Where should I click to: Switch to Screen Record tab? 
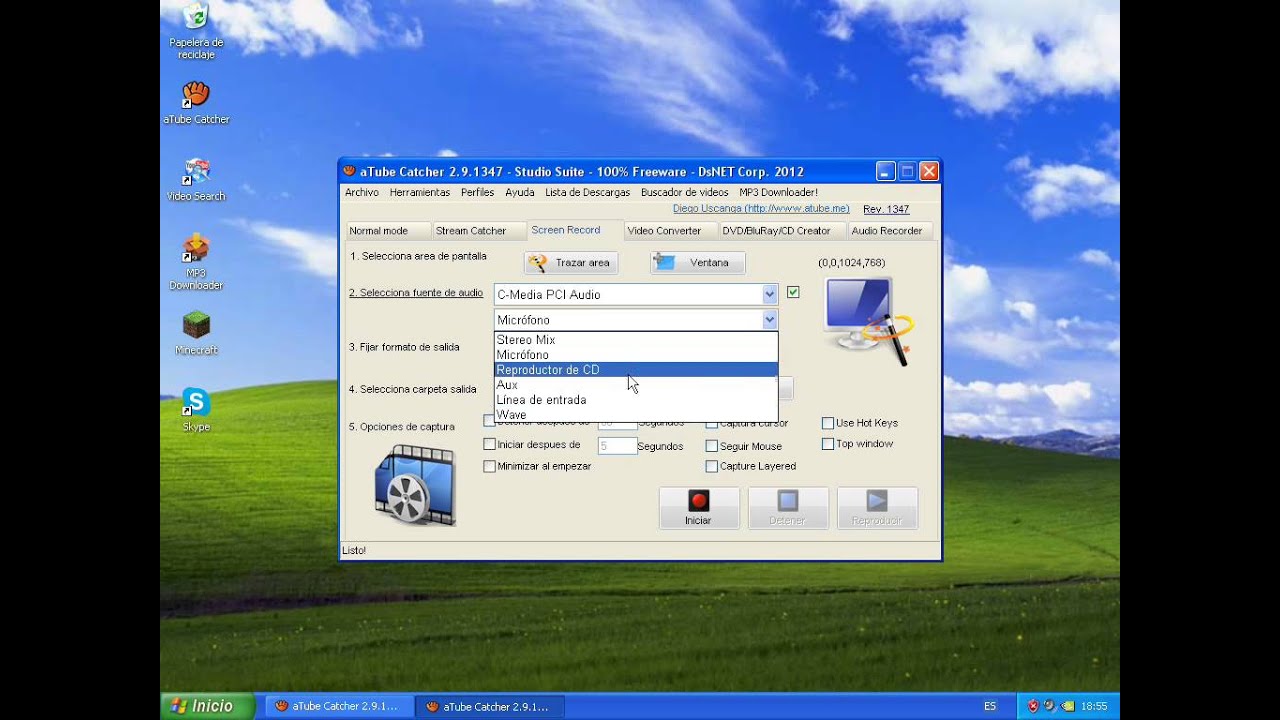click(574, 230)
